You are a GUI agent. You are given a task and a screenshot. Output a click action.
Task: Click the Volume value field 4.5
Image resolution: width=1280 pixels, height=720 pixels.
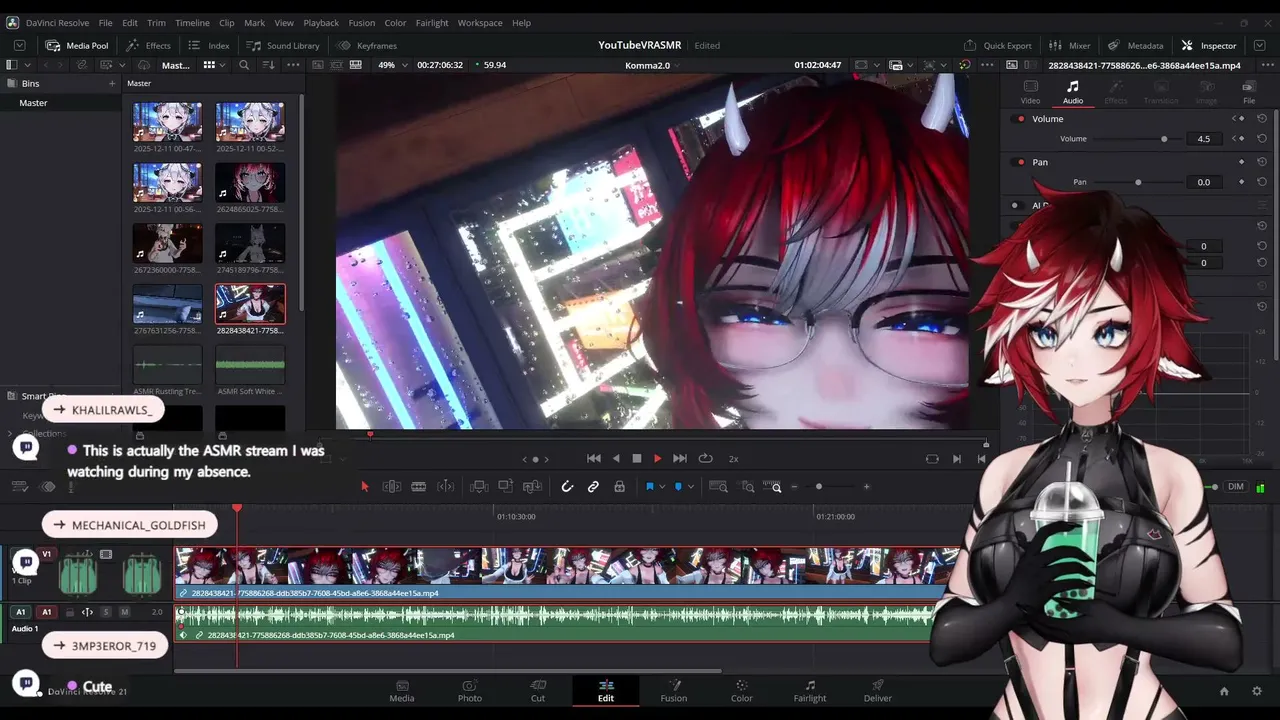point(1204,139)
